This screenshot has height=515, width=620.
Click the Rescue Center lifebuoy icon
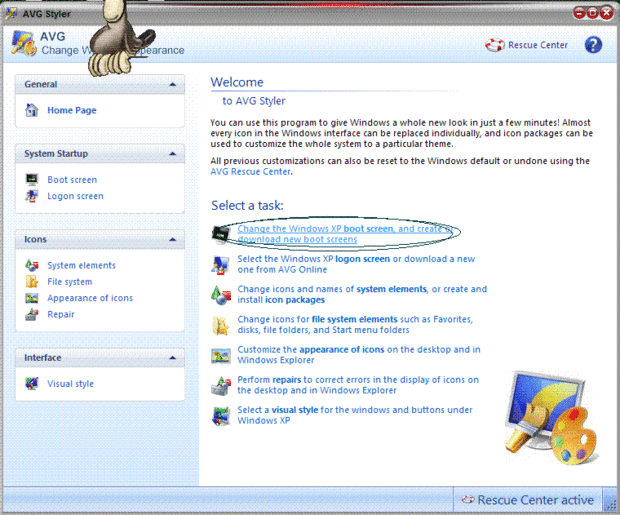pos(495,45)
